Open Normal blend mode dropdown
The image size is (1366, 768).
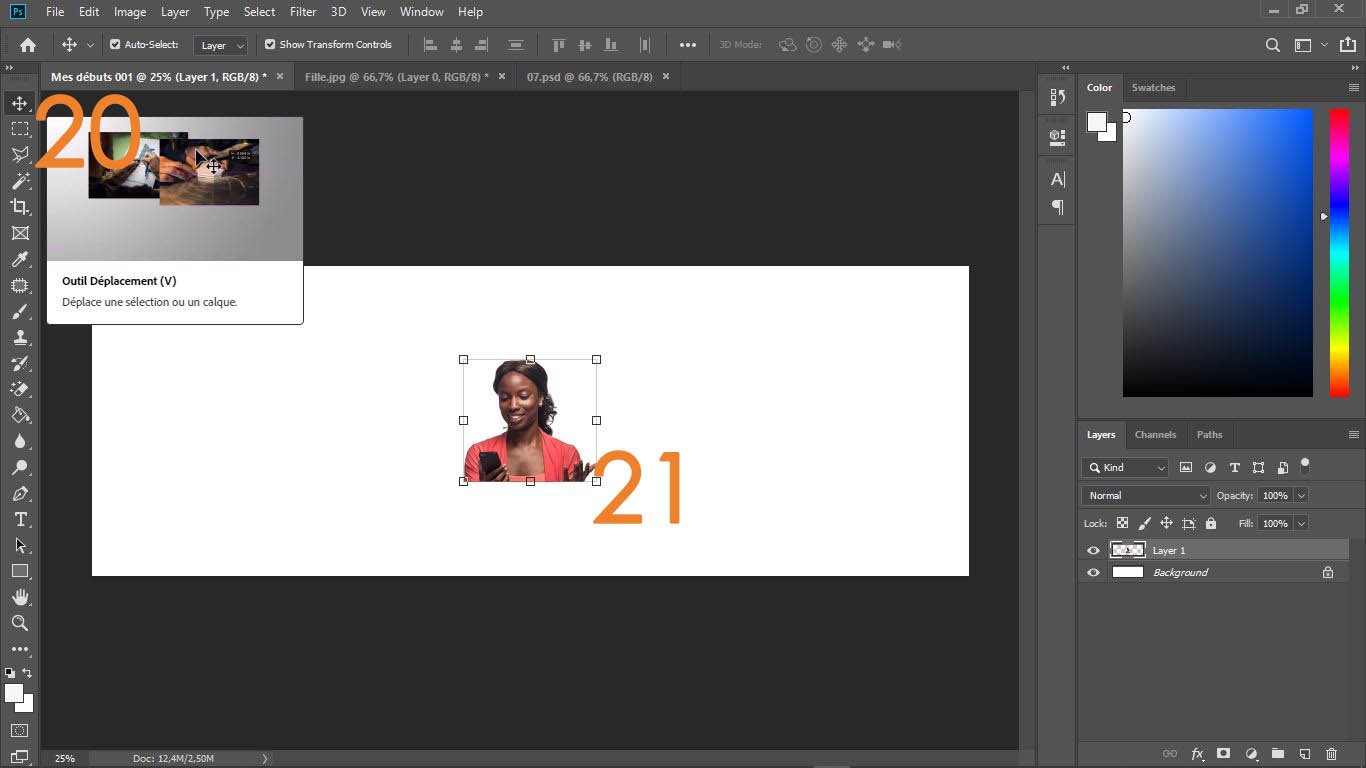pyautogui.click(x=1146, y=495)
